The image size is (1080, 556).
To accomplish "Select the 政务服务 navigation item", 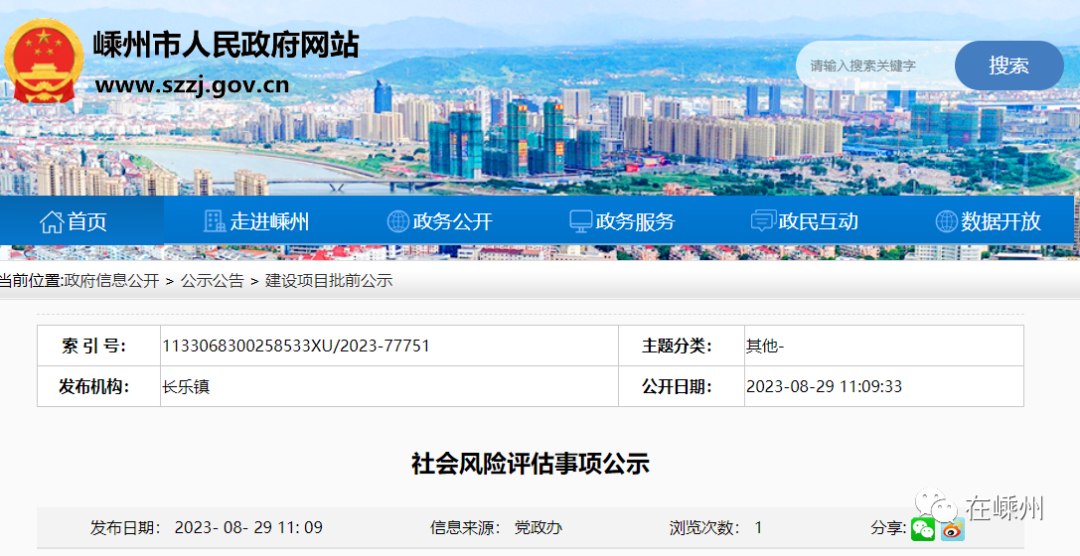I will pyautogui.click(x=635, y=222).
